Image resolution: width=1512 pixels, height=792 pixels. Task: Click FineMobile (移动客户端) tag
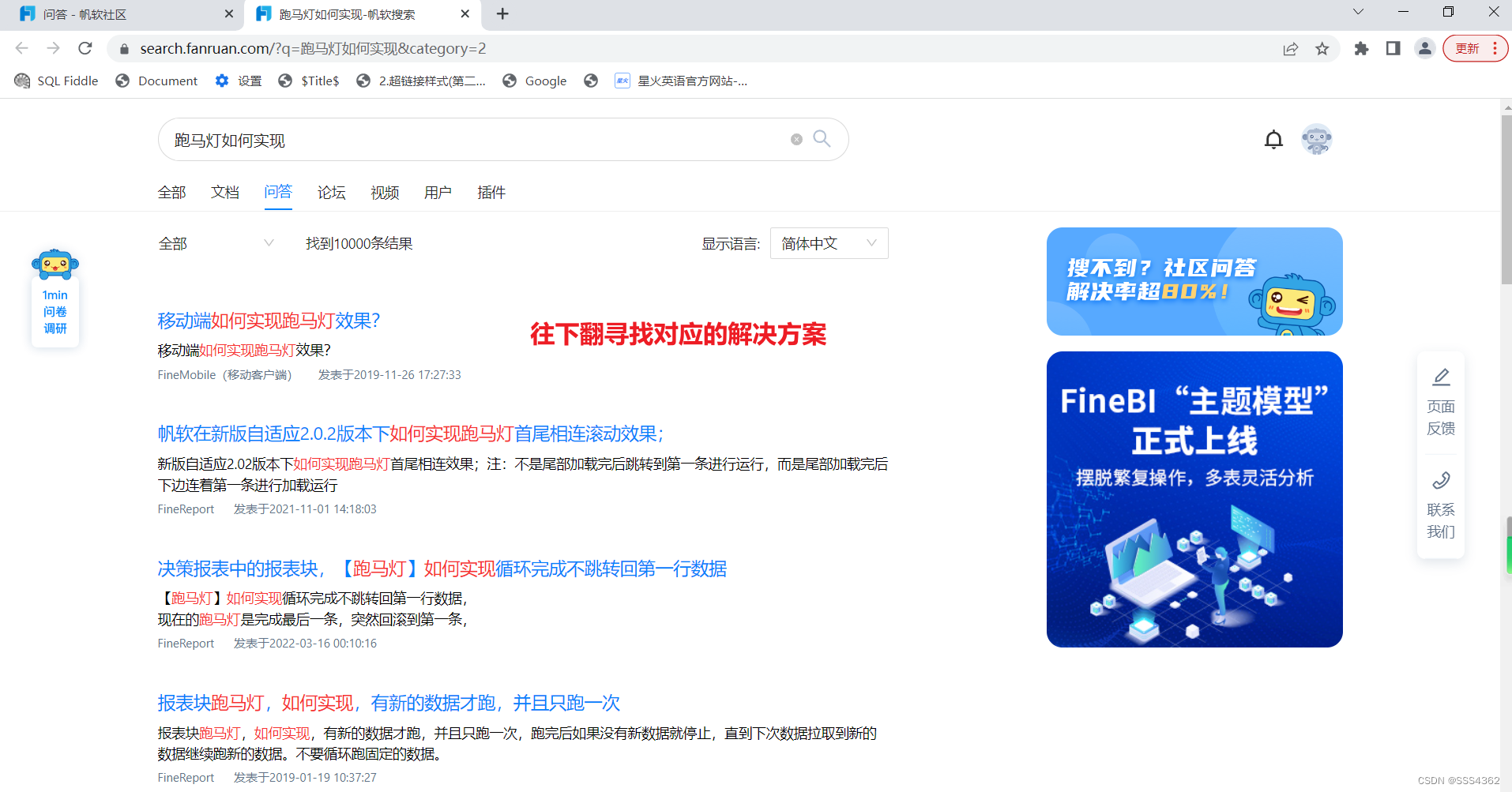pos(224,375)
